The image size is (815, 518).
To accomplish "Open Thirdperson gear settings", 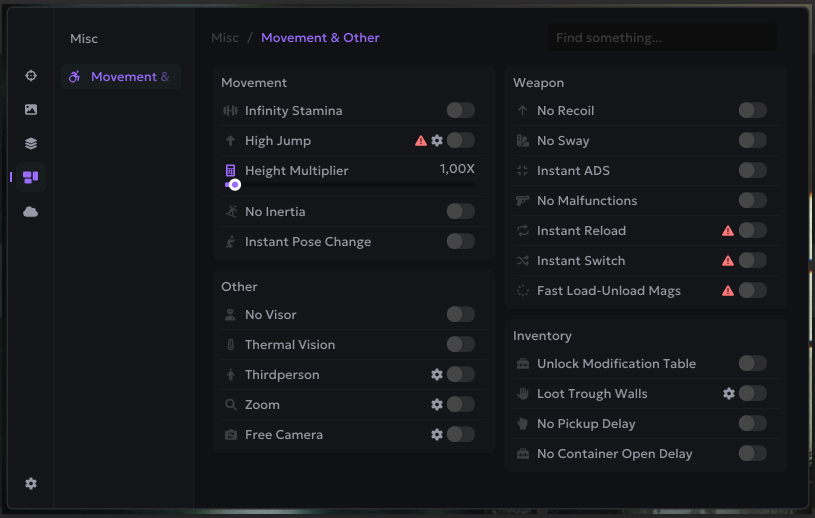I will [437, 375].
